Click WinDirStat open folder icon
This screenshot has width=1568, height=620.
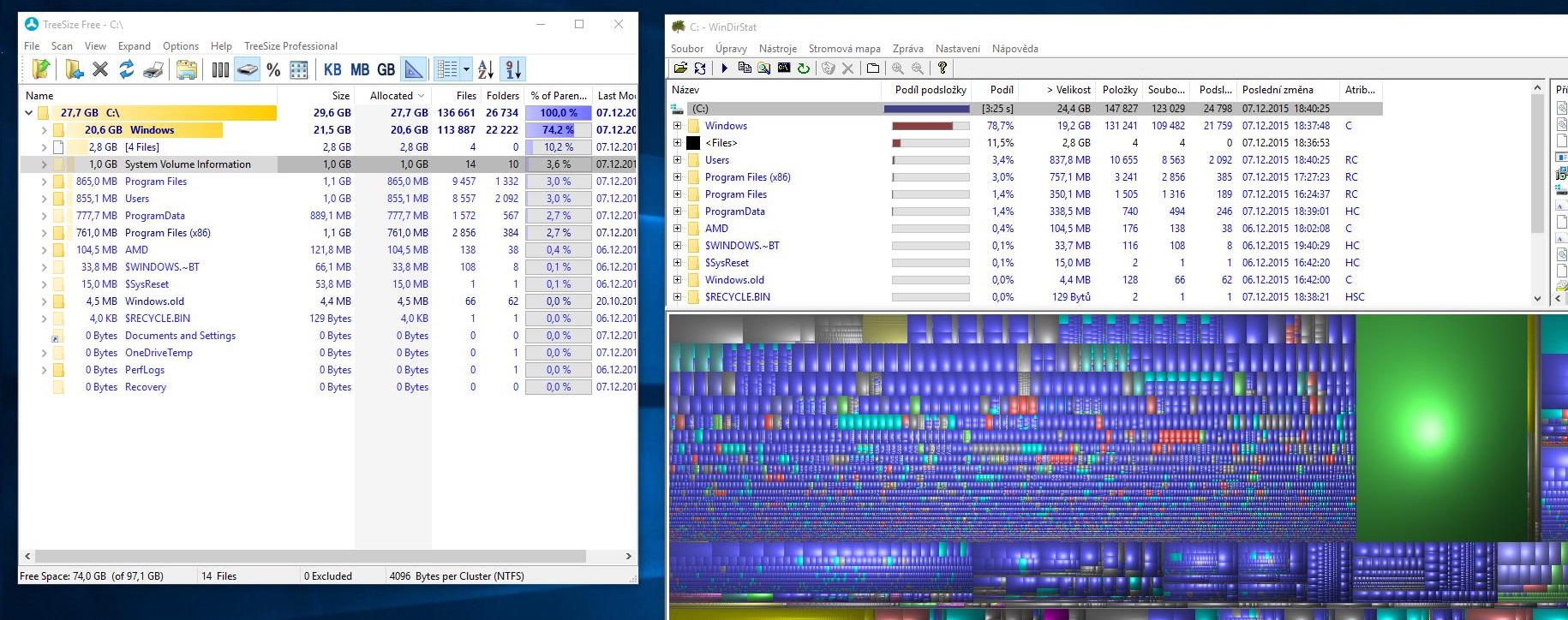680,69
